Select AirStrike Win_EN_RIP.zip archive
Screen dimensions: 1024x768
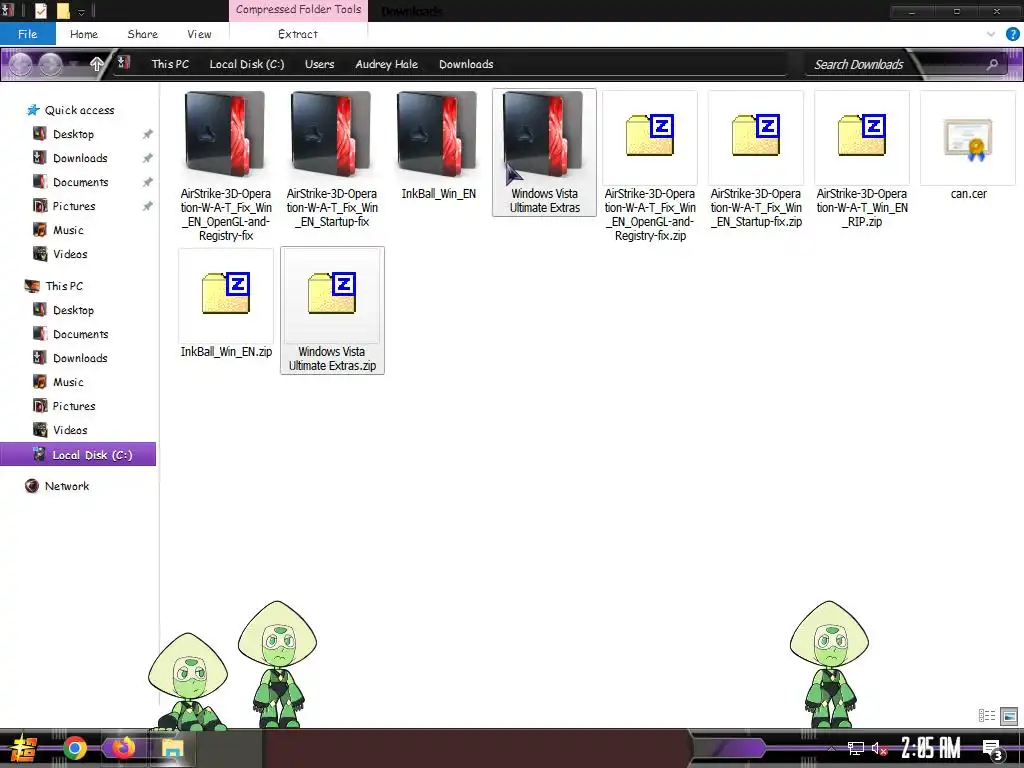tap(861, 160)
